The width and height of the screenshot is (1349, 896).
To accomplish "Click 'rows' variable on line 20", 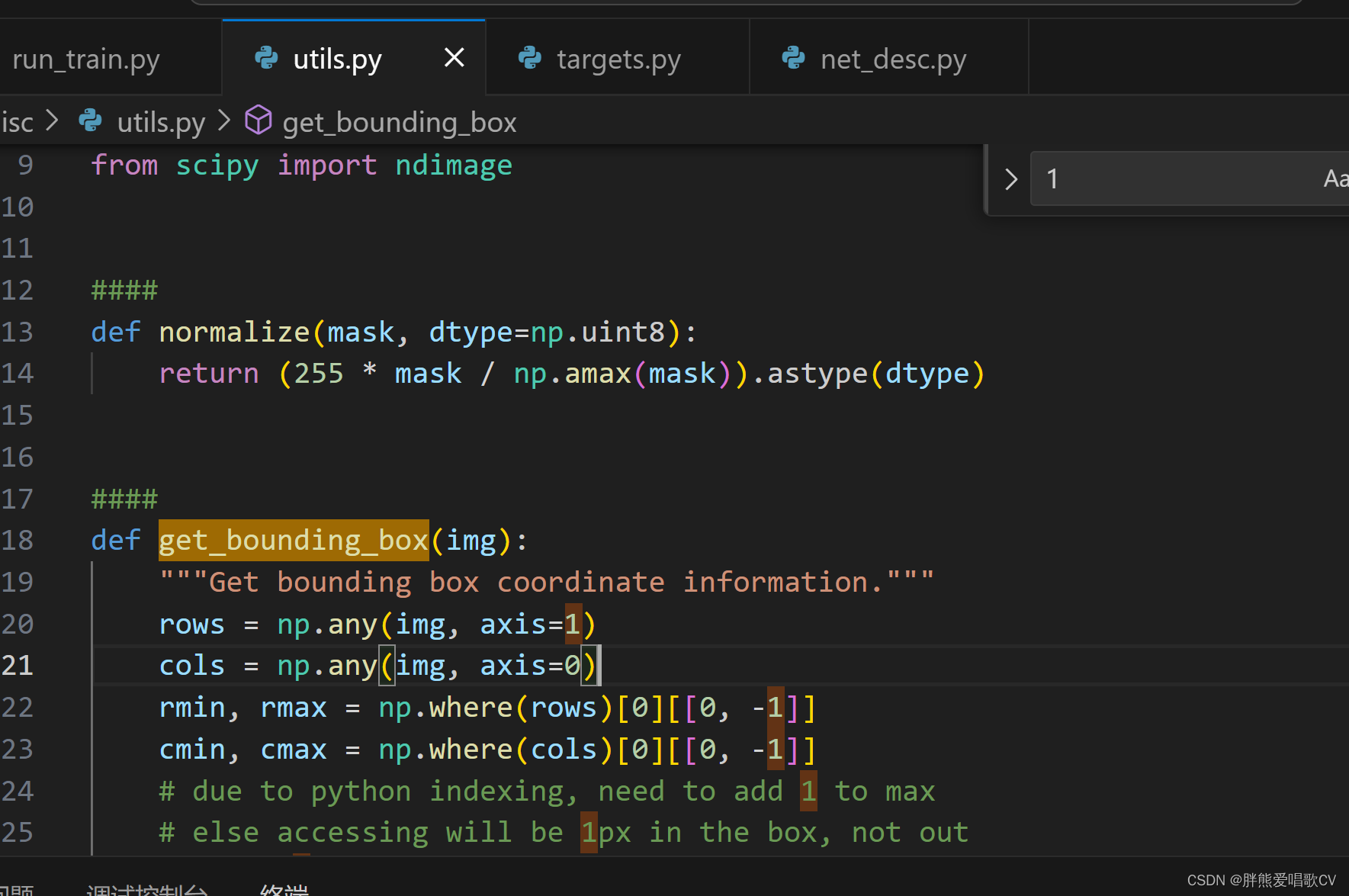I will click(x=191, y=624).
